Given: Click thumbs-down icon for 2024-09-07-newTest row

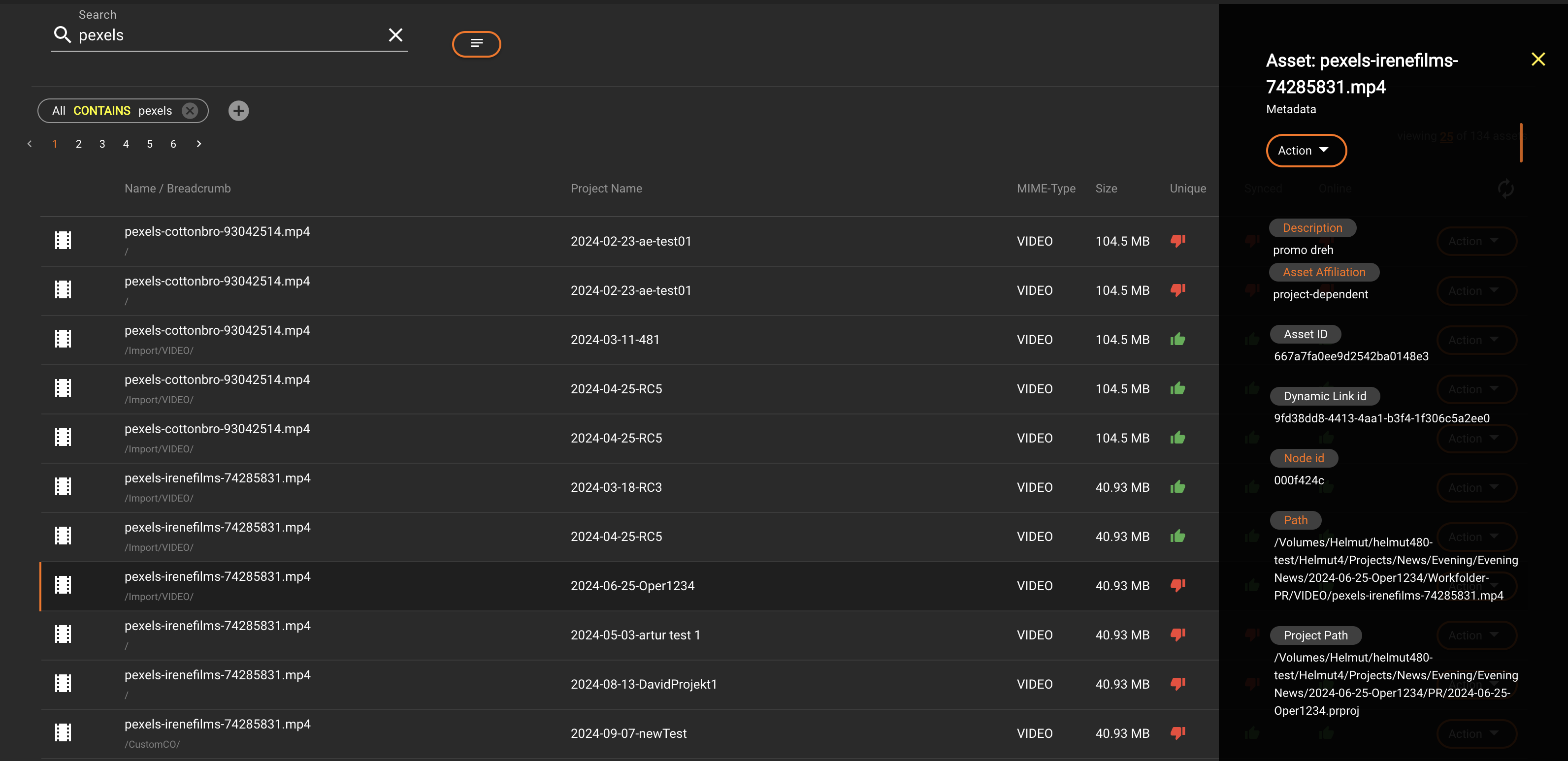Looking at the screenshot, I should pyautogui.click(x=1178, y=733).
